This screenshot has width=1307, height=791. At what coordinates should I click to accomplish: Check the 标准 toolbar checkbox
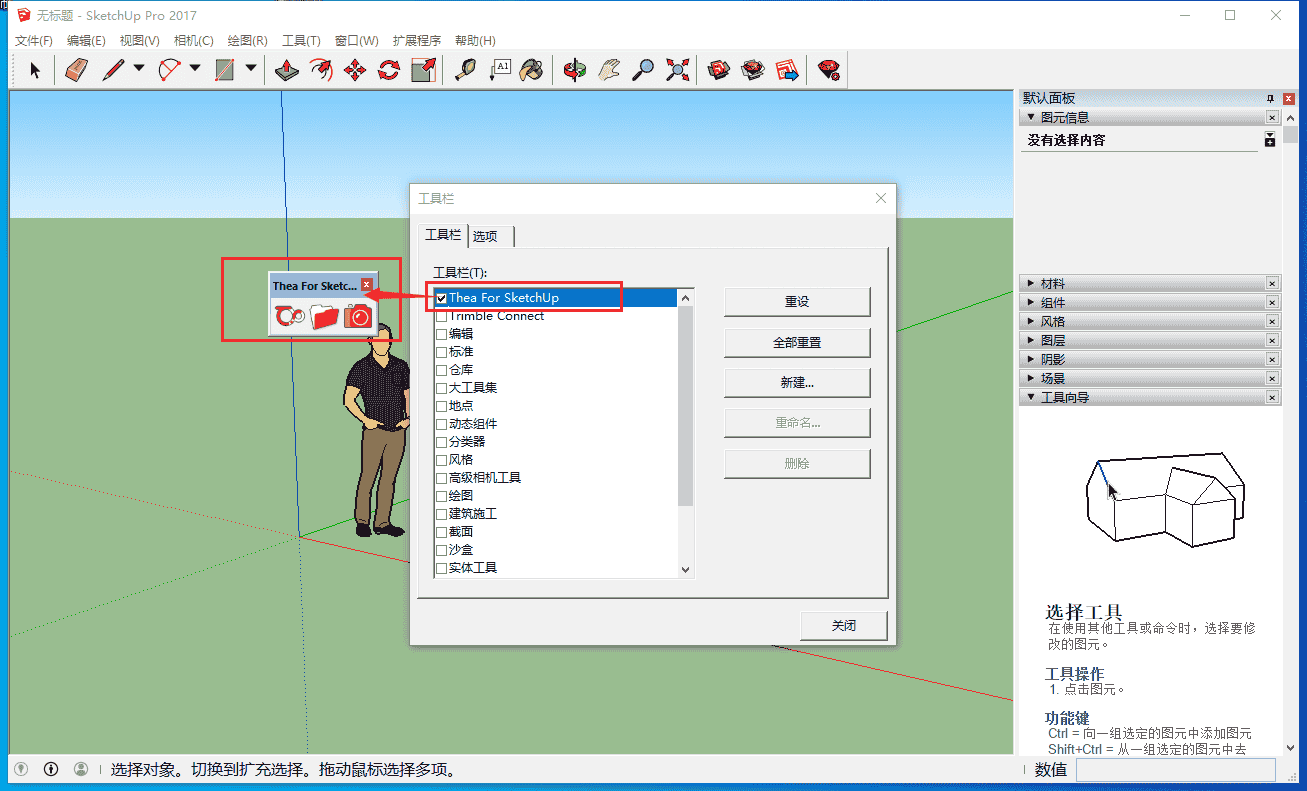[x=441, y=352]
